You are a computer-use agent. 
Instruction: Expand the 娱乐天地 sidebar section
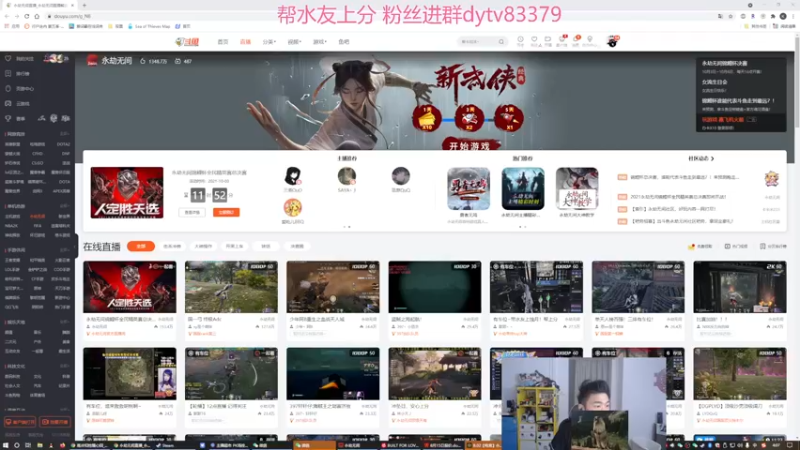pos(65,322)
